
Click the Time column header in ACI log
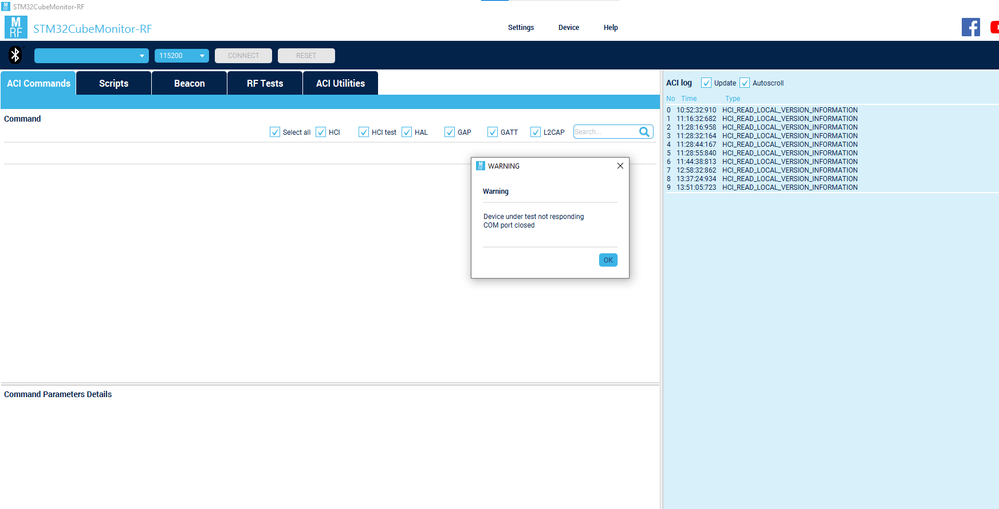click(689, 99)
